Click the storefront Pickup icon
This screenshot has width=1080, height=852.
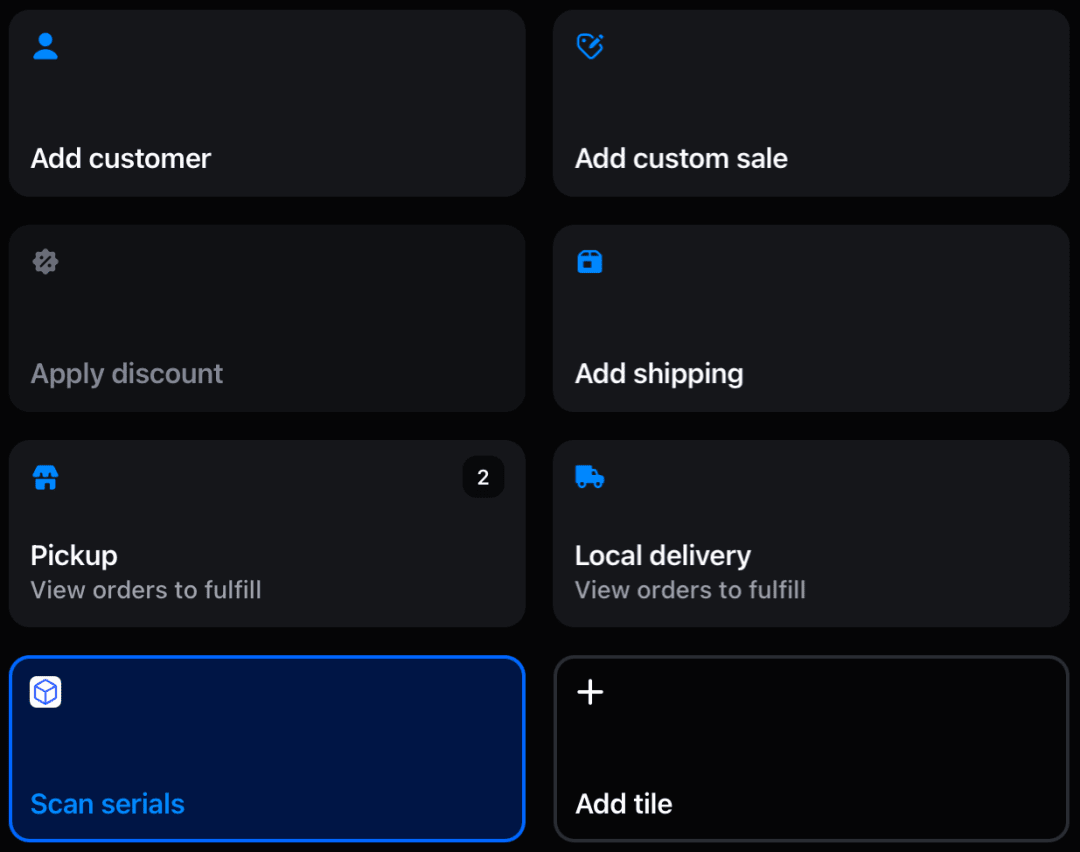(45, 477)
